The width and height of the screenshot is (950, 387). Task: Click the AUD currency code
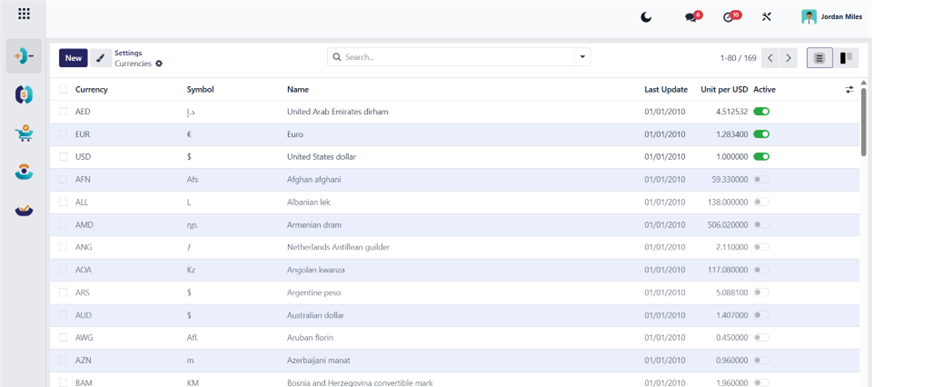[x=84, y=315]
